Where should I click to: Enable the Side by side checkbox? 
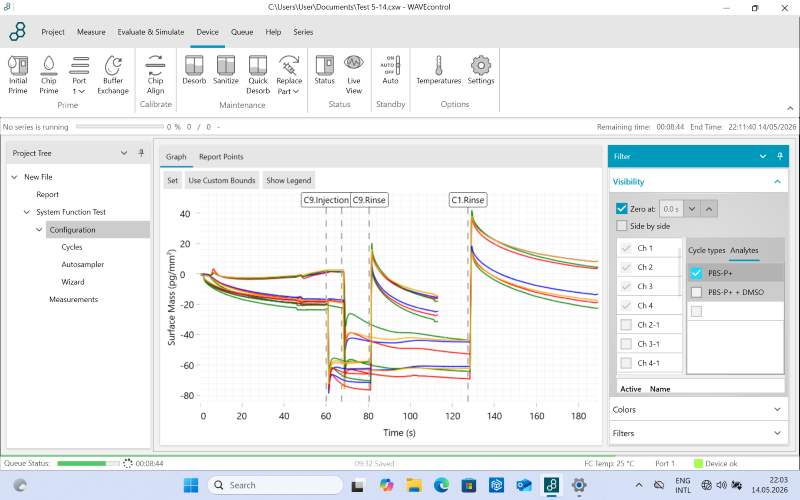(621, 226)
